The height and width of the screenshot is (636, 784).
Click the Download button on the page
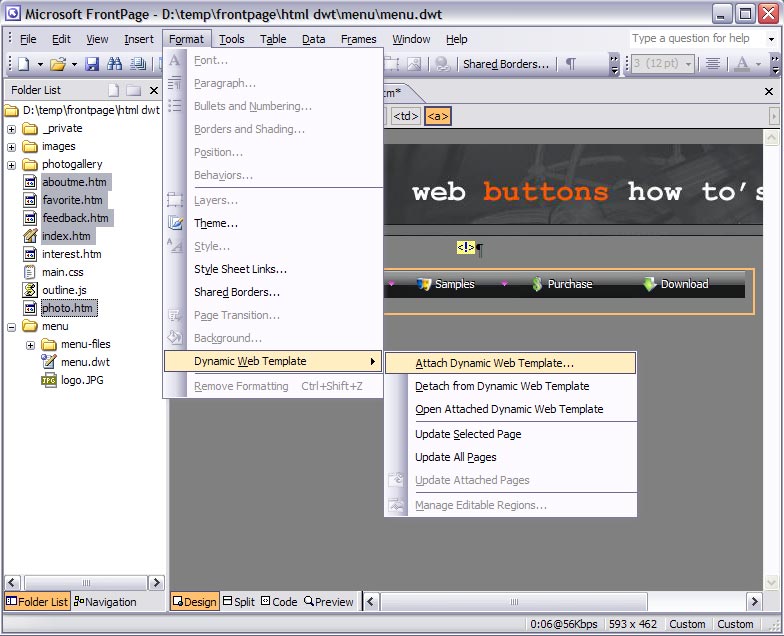(x=676, y=284)
